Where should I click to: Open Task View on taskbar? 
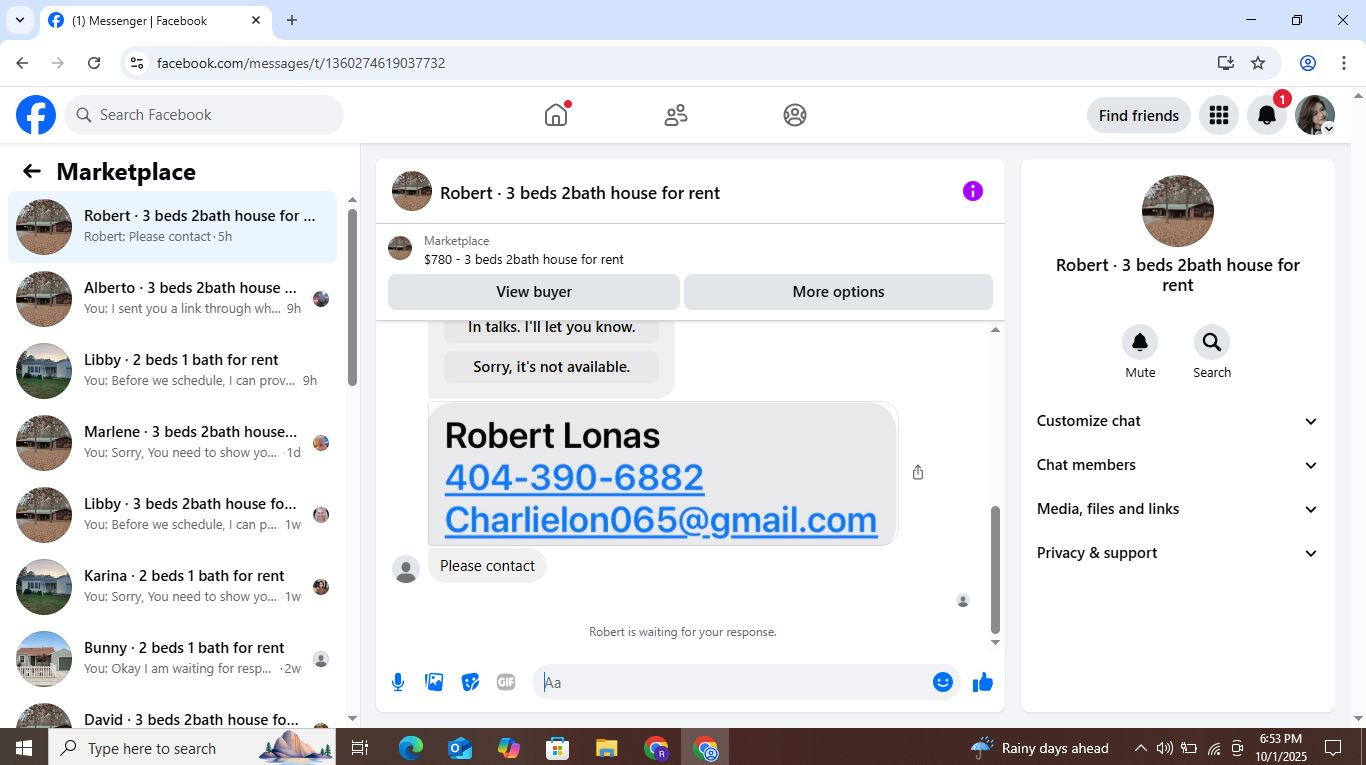tap(360, 748)
